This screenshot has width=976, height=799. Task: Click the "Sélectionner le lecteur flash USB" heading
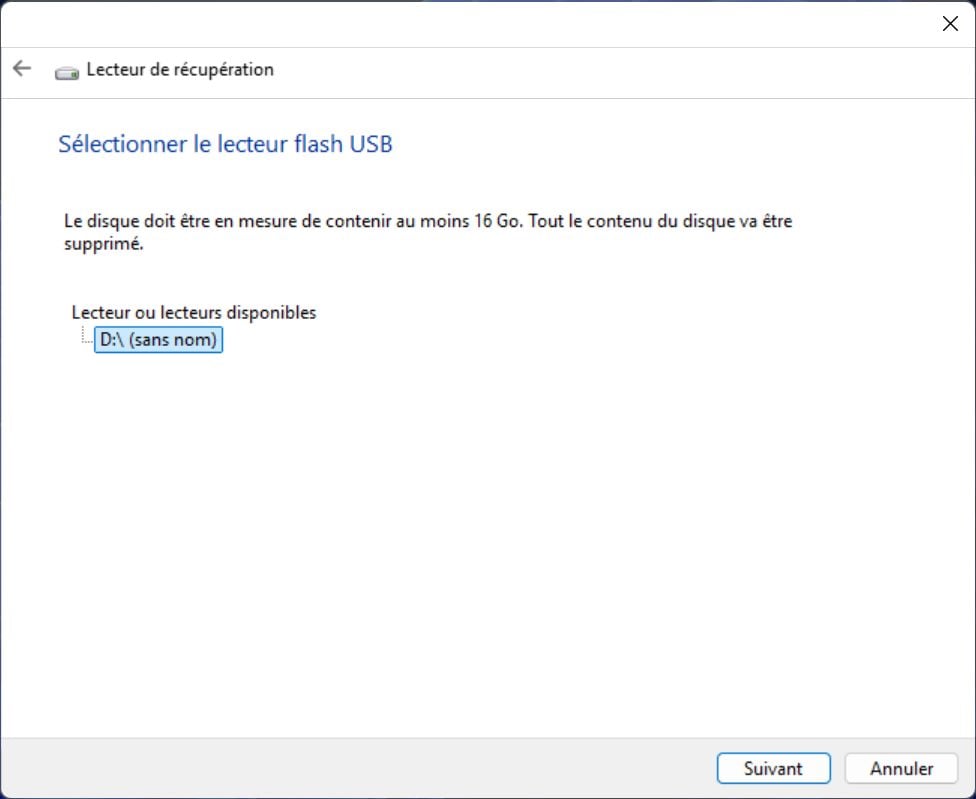225,144
